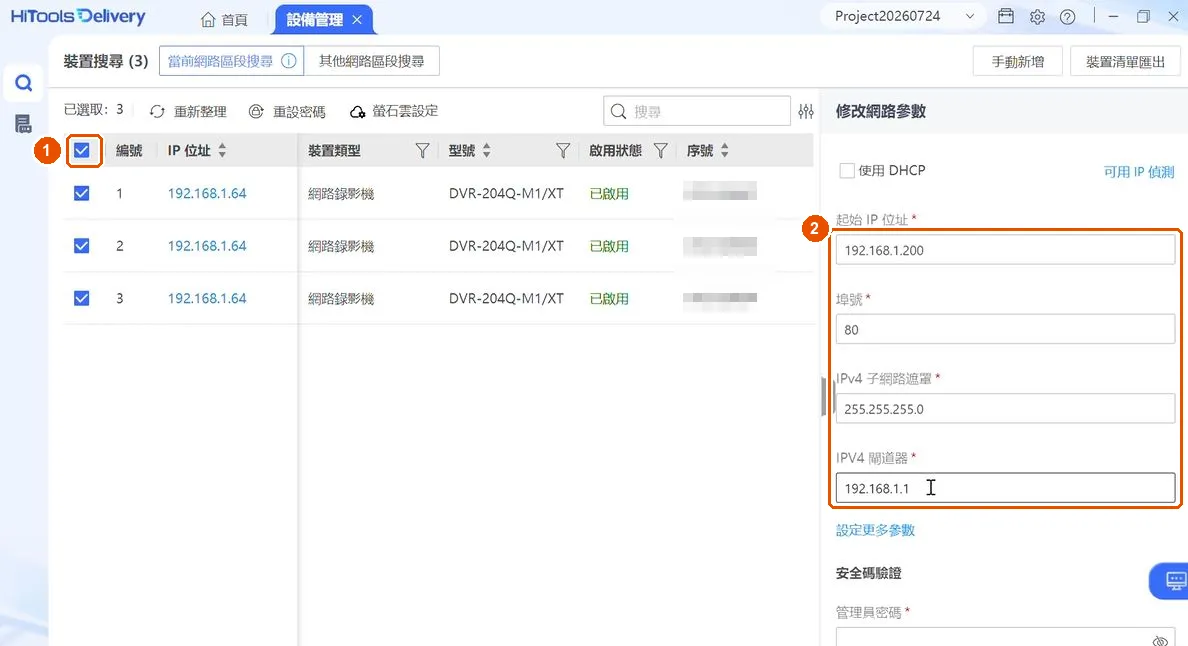1188x646 pixels.
Task: Click info icon beside 當前網路區段搜尋
Action: pyautogui.click(x=289, y=61)
